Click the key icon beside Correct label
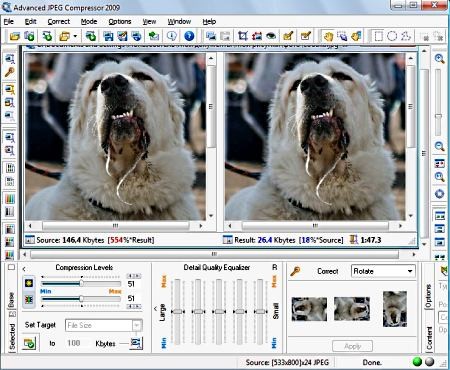 [295, 271]
